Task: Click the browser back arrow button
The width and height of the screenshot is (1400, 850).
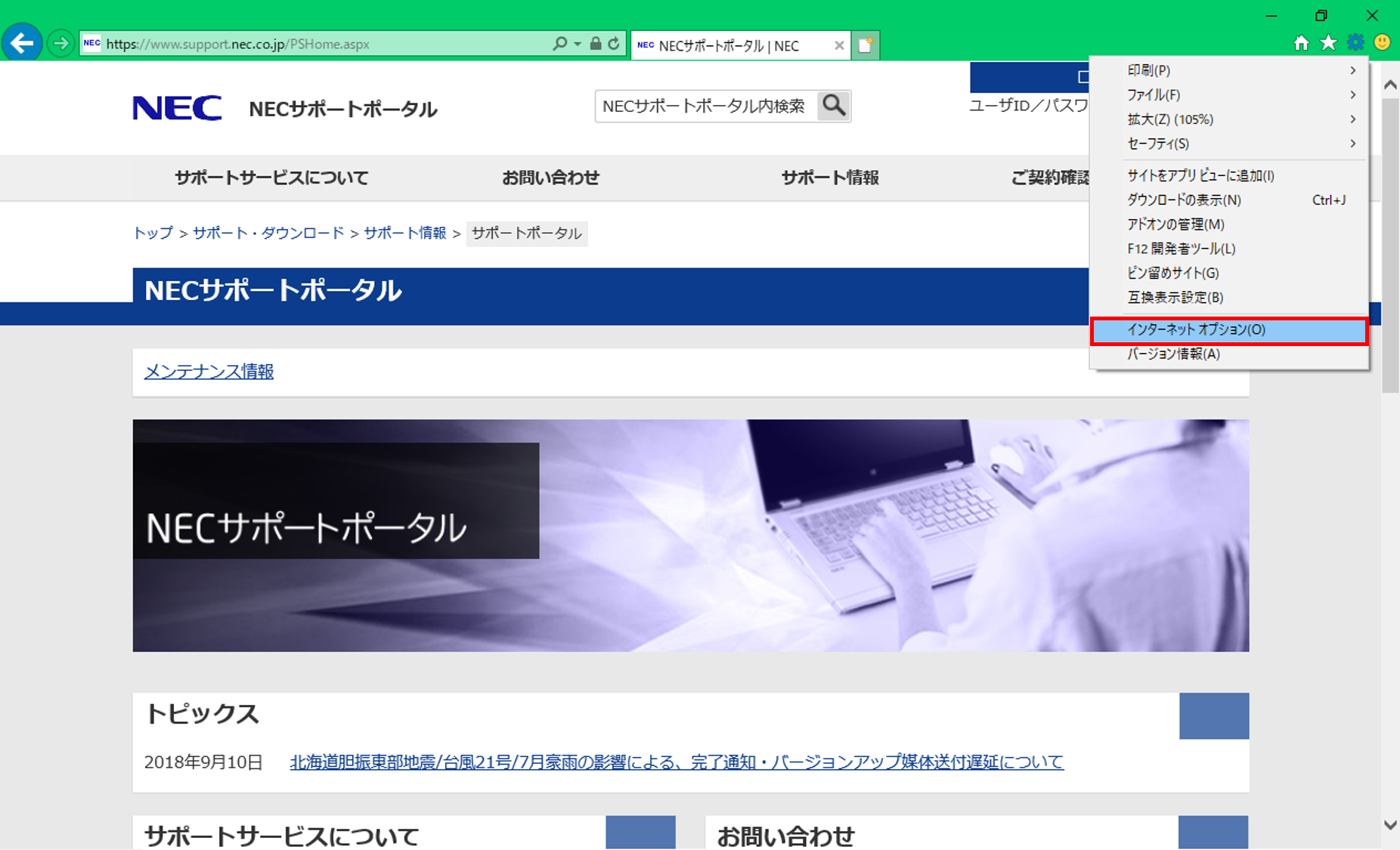Action: coord(22,43)
